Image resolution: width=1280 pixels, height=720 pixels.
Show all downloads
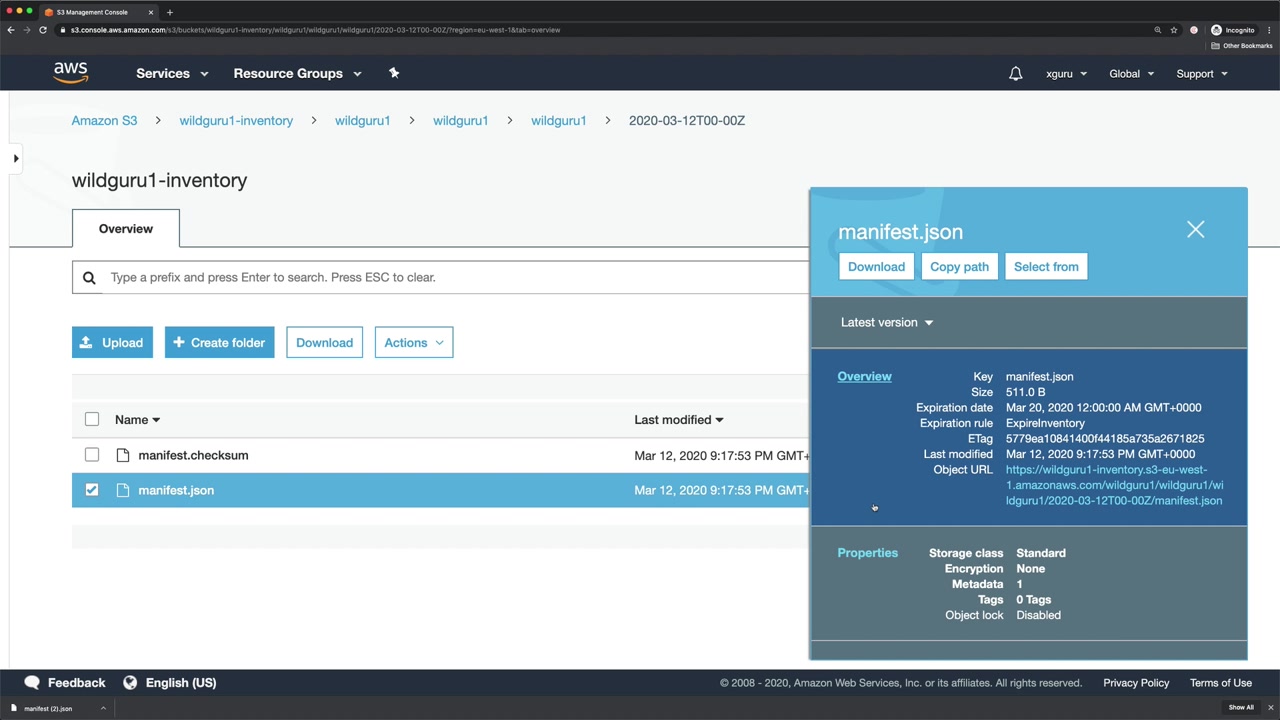click(1241, 708)
